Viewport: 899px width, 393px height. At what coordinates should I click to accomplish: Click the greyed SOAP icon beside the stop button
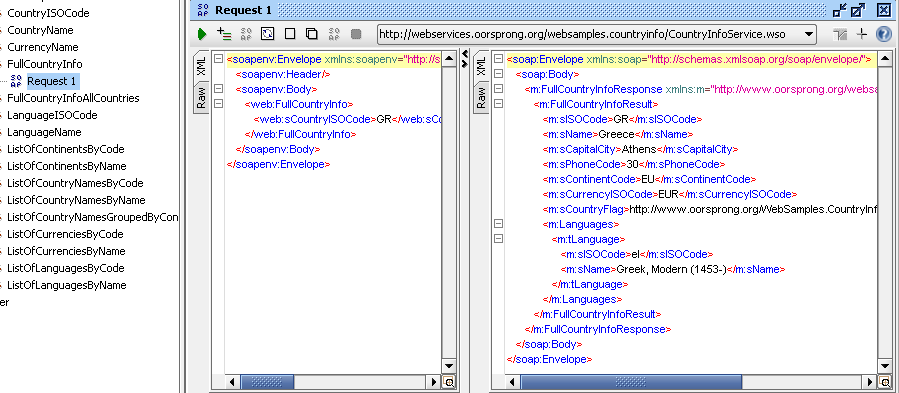point(334,34)
